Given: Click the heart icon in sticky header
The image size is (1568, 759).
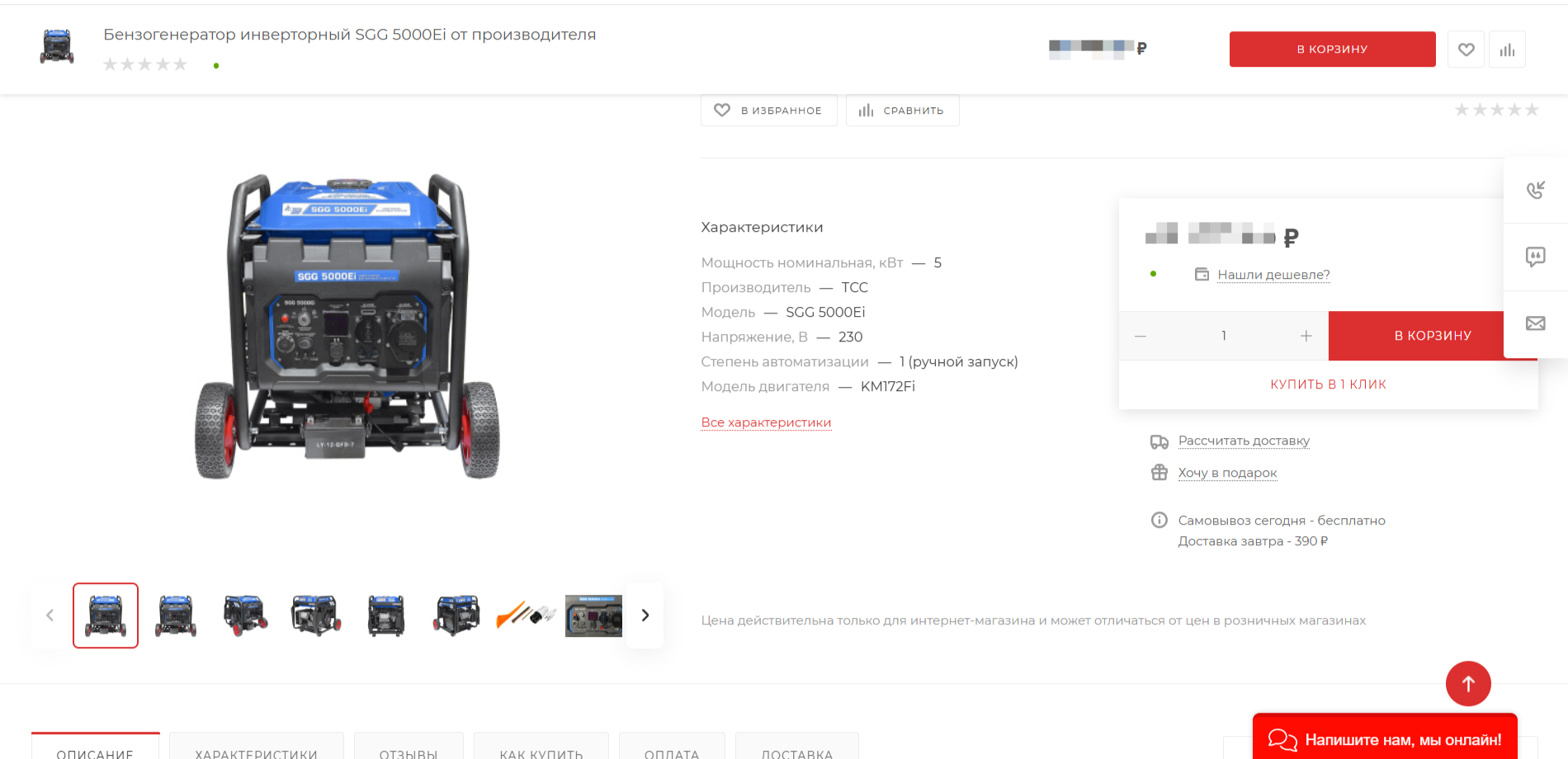Looking at the screenshot, I should [x=1466, y=49].
